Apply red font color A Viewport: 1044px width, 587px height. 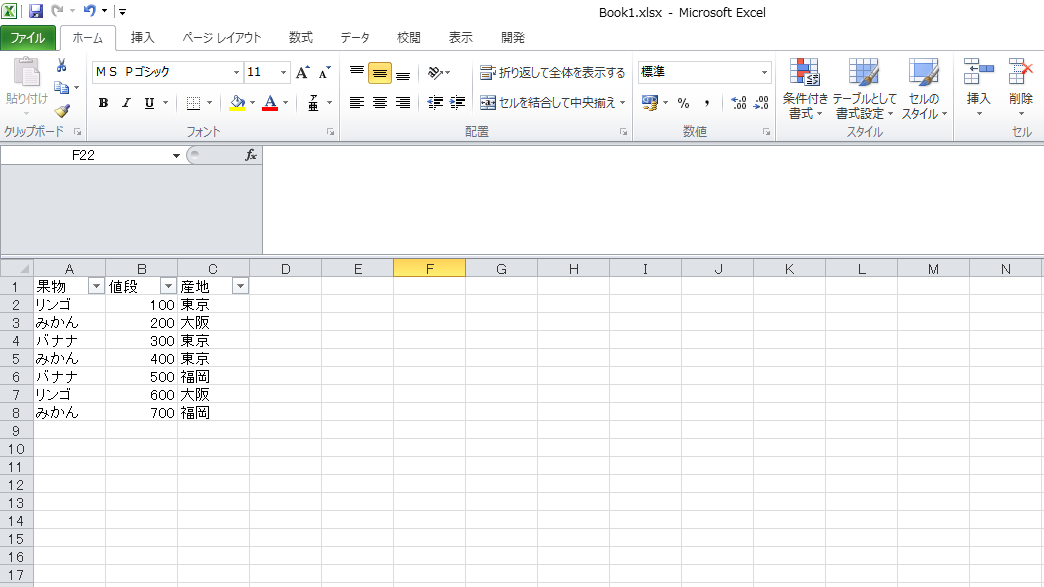[x=270, y=102]
